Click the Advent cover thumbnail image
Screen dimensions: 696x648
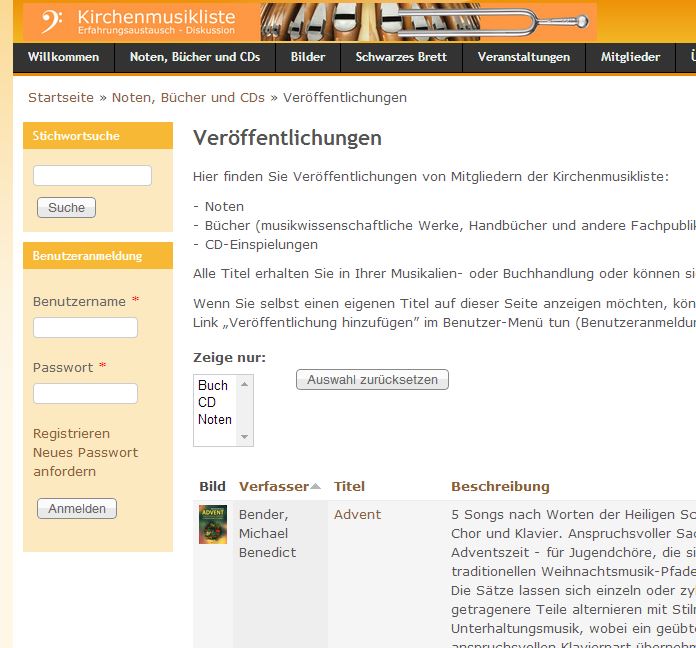pyautogui.click(x=213, y=524)
